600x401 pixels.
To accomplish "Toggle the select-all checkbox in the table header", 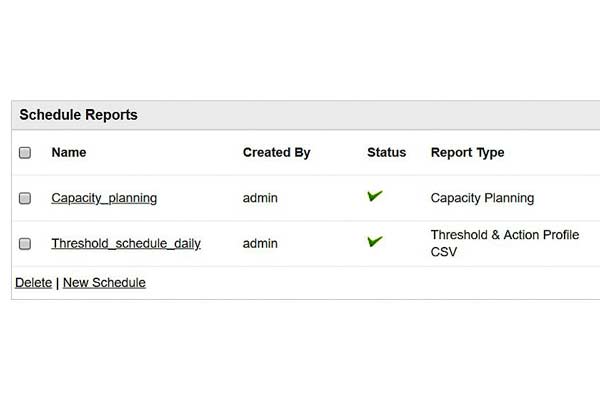I will click(25, 153).
